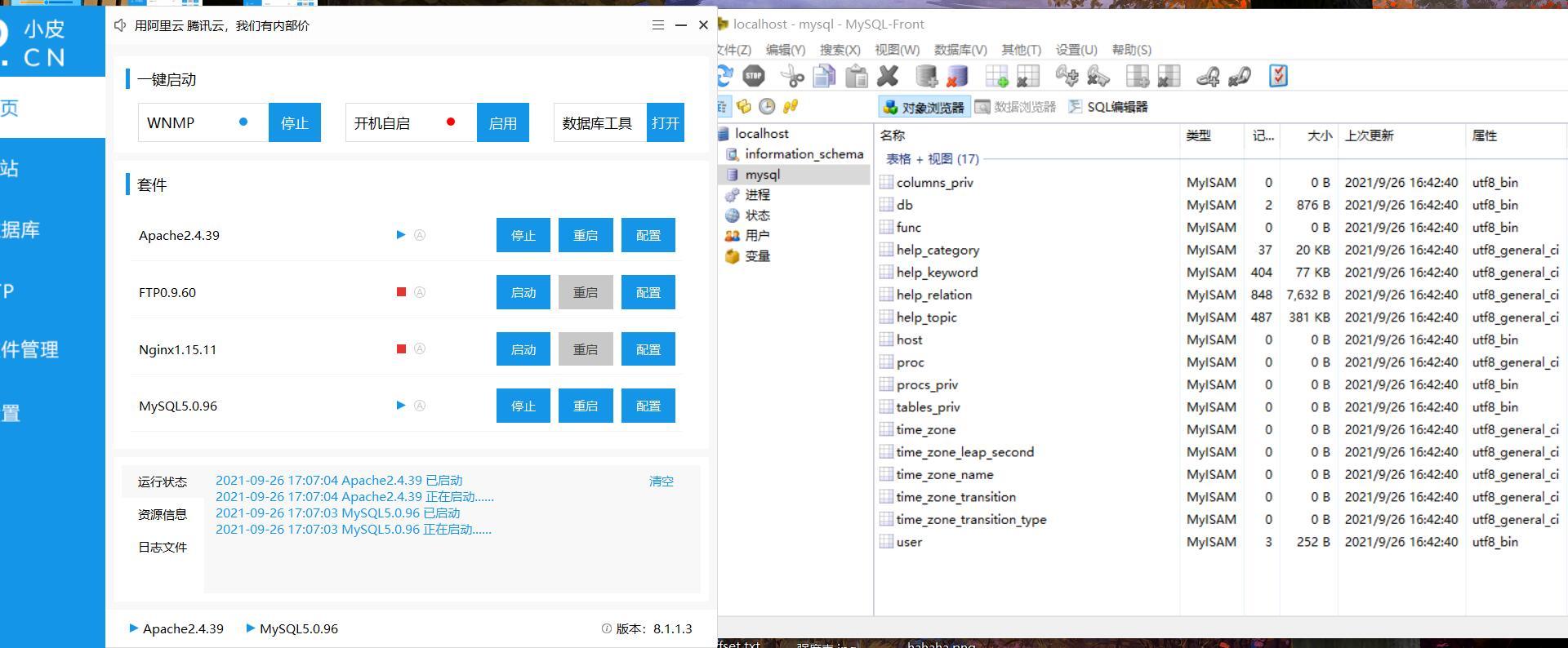Switch to the 资源信息 tab
Screen dimensions: 1568x648
click(163, 514)
